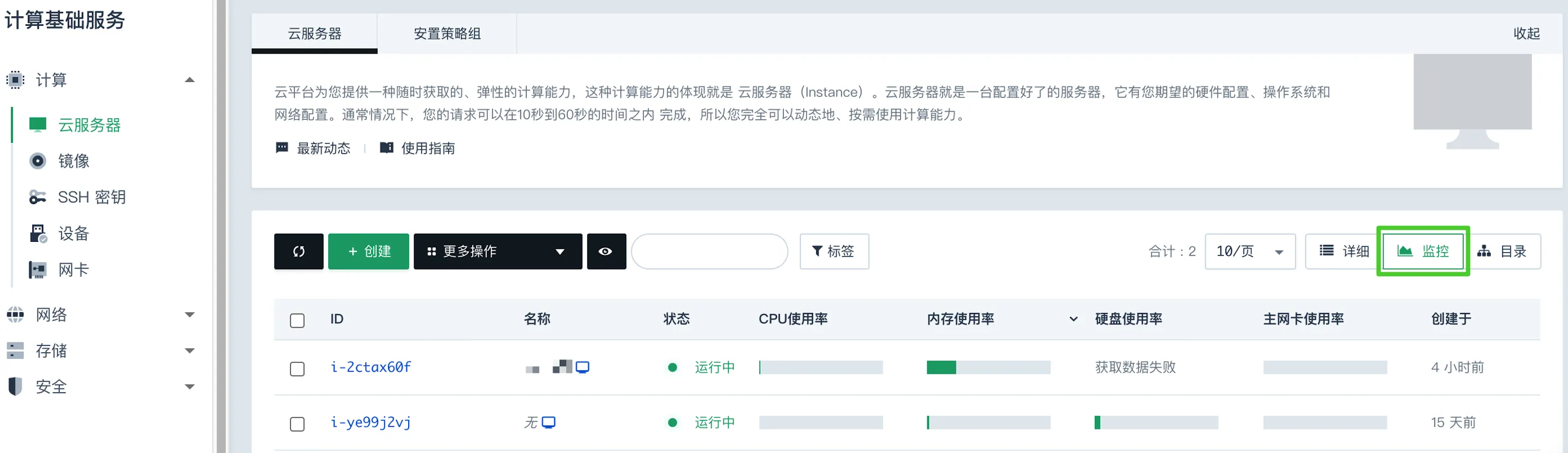This screenshot has width=1568, height=453.
Task: Switch to the 云服务器 tab
Action: pyautogui.click(x=315, y=33)
